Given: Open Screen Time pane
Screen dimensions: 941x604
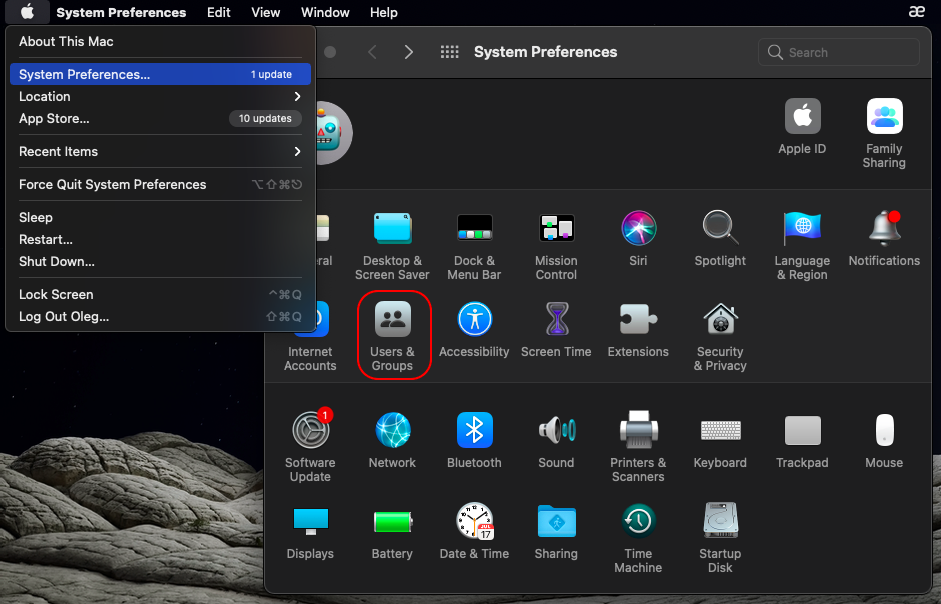Looking at the screenshot, I should point(556,330).
